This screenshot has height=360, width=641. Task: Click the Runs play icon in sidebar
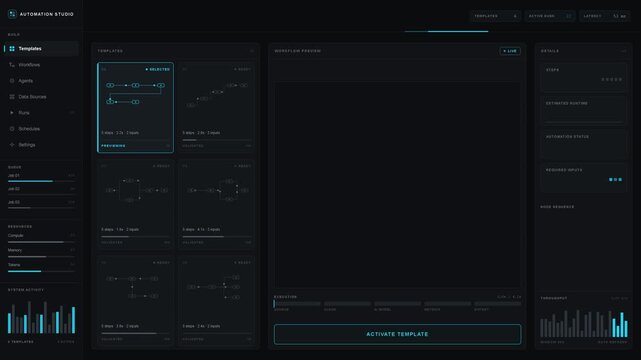(12, 113)
